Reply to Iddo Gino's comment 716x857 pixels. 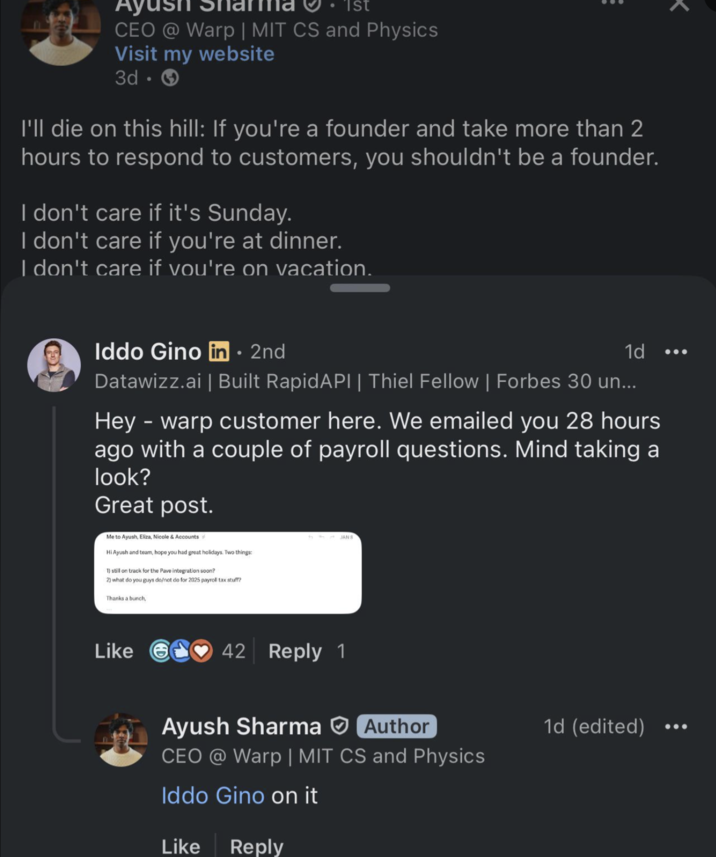[294, 650]
